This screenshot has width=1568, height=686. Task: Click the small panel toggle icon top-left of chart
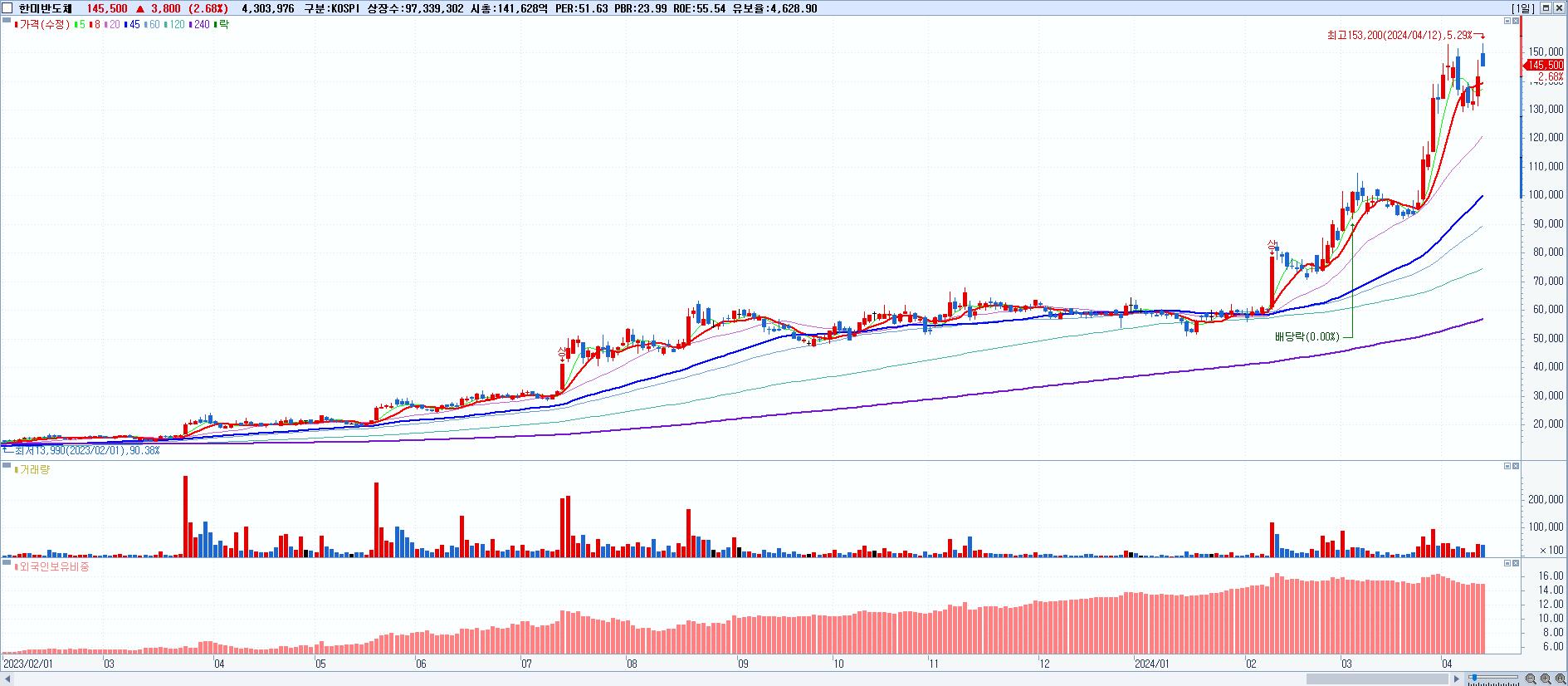[x=6, y=22]
